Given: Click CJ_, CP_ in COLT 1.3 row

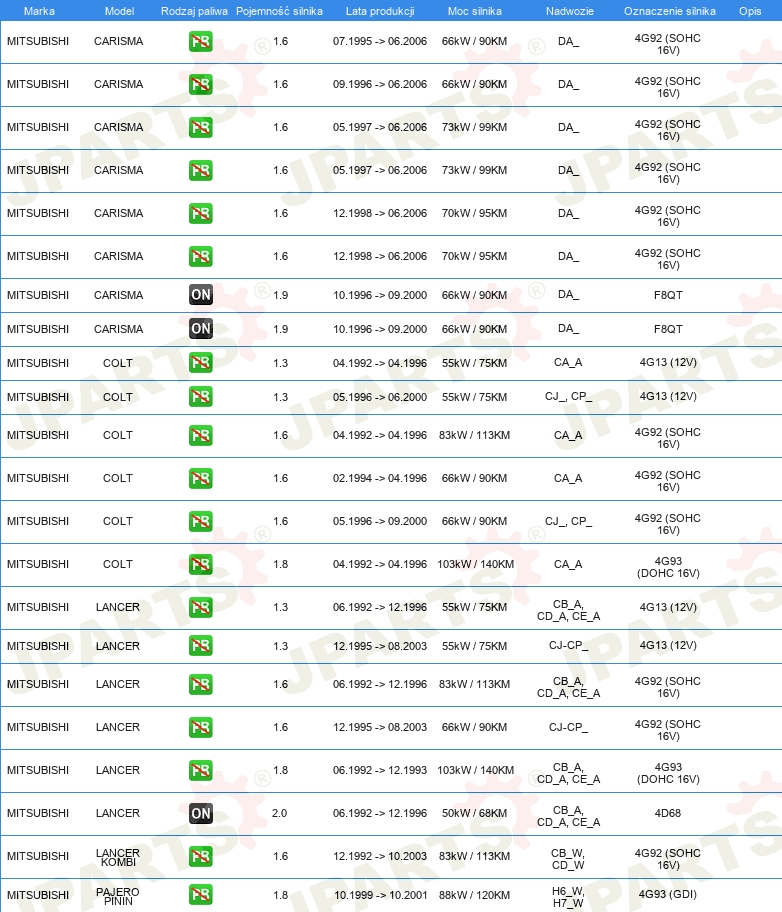Looking at the screenshot, I should (568, 397).
